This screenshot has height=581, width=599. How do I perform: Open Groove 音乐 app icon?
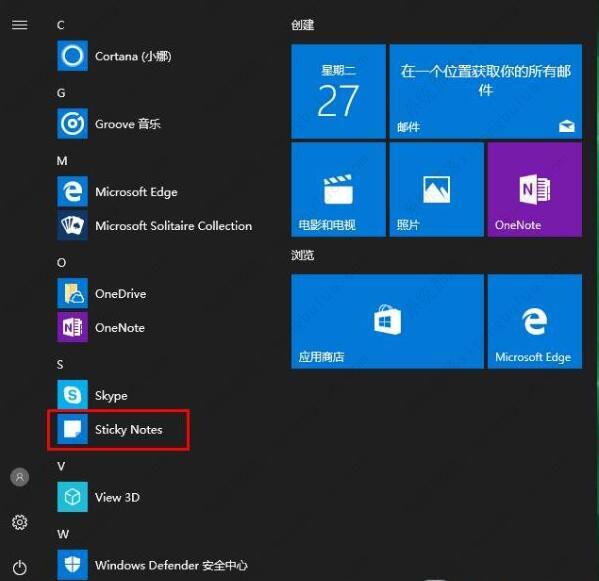tap(72, 123)
